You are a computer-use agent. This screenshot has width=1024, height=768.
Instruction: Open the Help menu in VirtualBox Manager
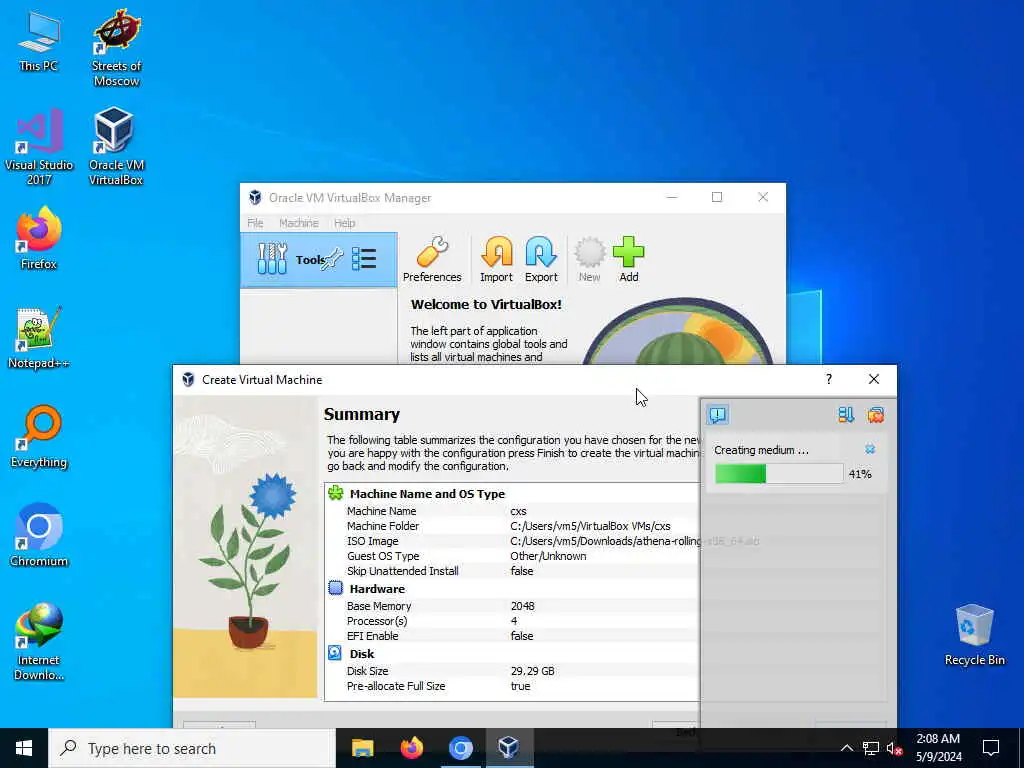tap(344, 223)
